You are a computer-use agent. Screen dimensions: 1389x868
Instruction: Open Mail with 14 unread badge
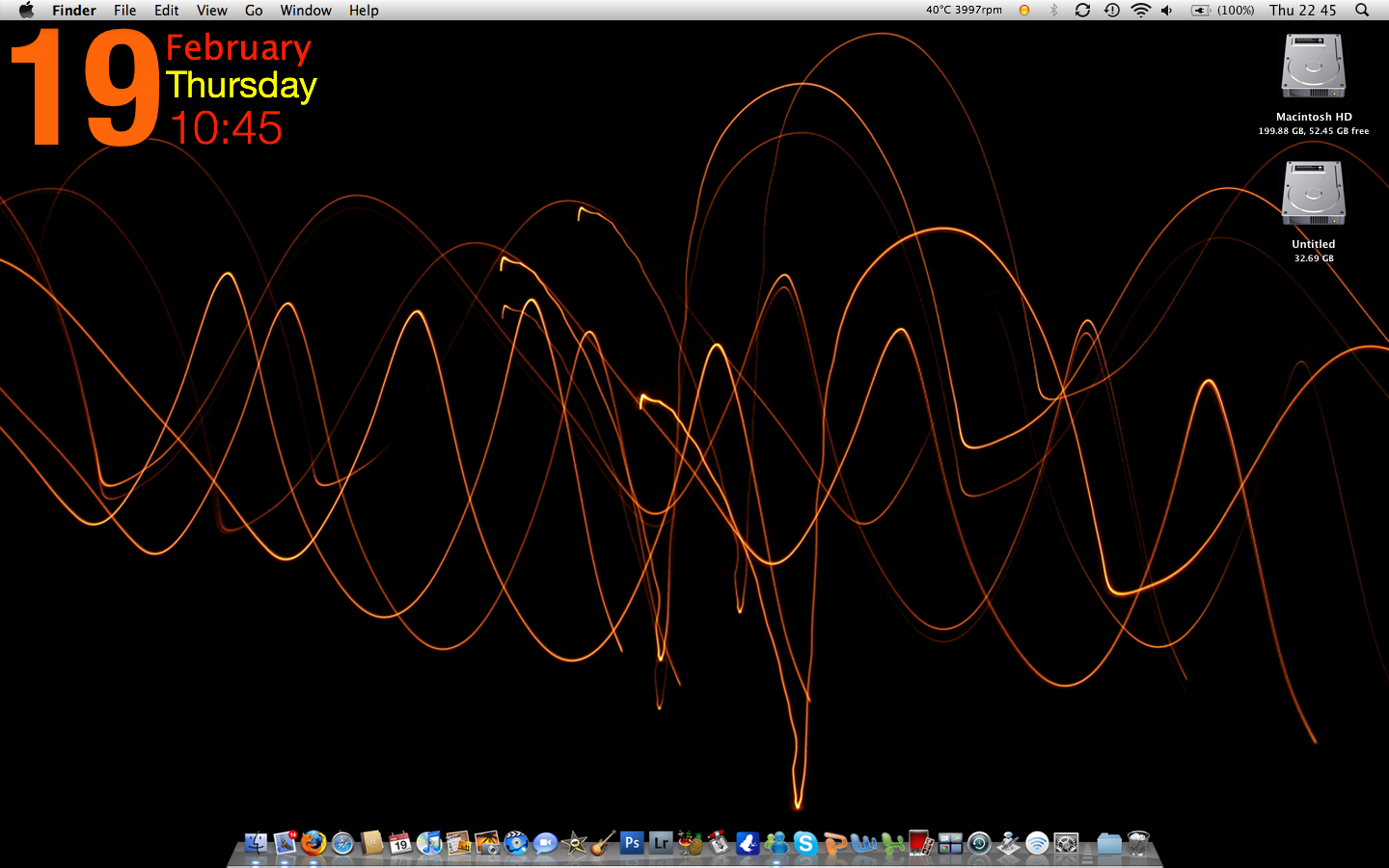point(285,844)
